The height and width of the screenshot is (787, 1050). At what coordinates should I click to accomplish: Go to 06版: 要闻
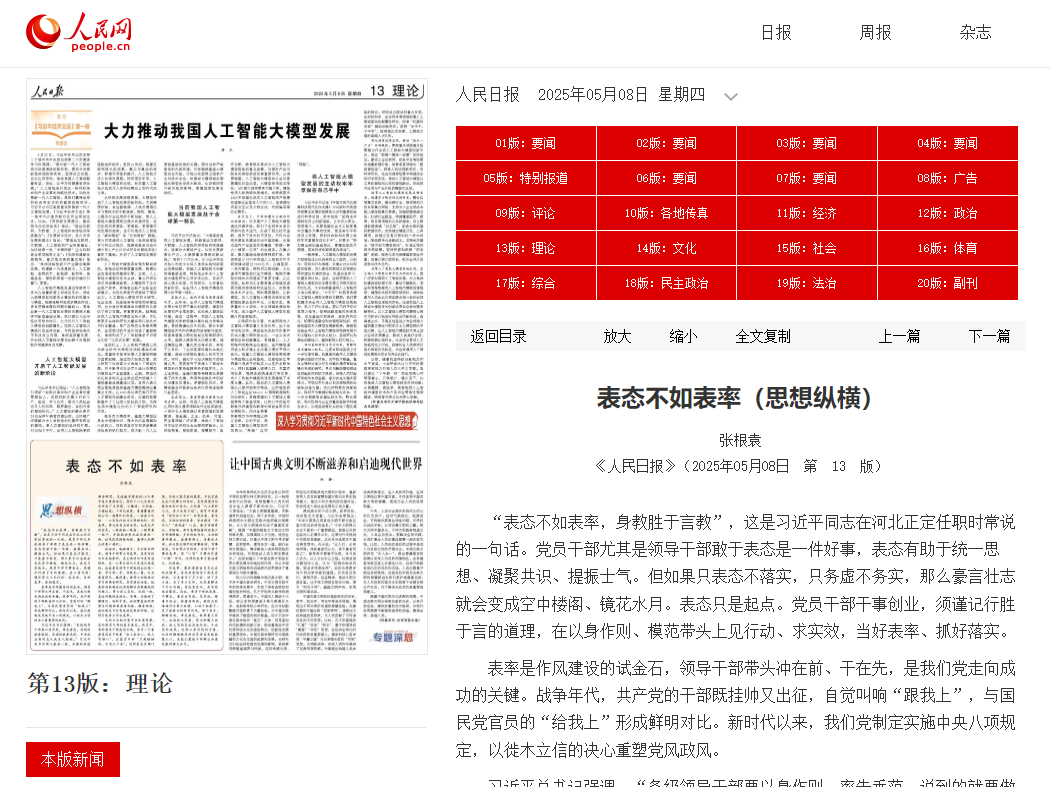coord(666,178)
